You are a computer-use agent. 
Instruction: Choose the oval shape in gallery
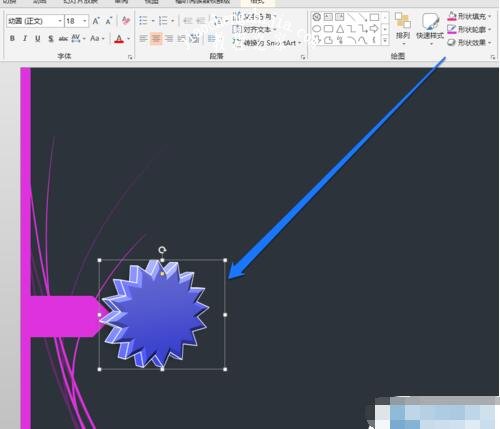[x=317, y=29]
